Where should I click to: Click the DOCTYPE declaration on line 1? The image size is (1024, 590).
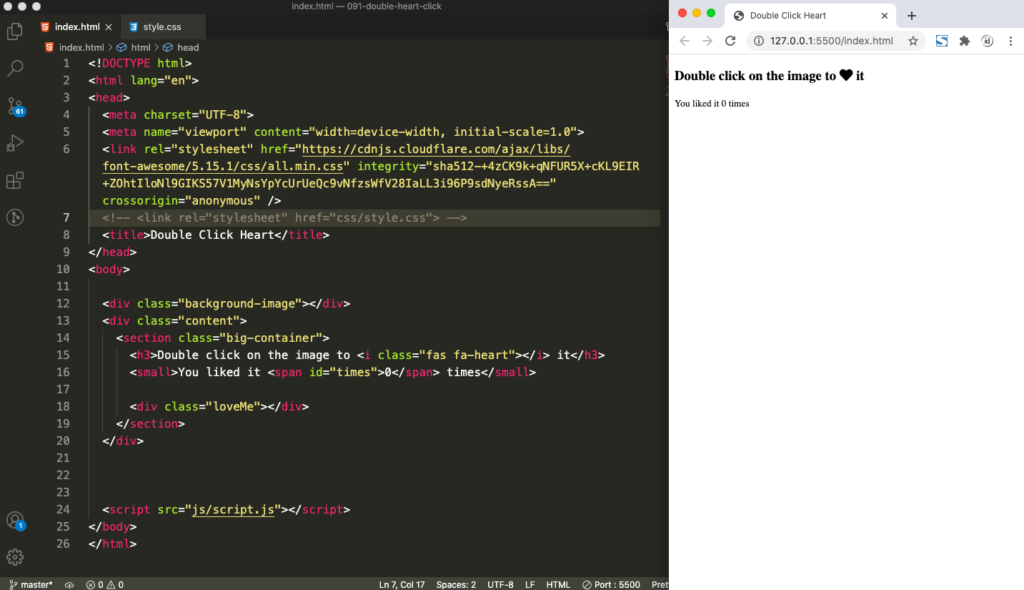click(140, 63)
